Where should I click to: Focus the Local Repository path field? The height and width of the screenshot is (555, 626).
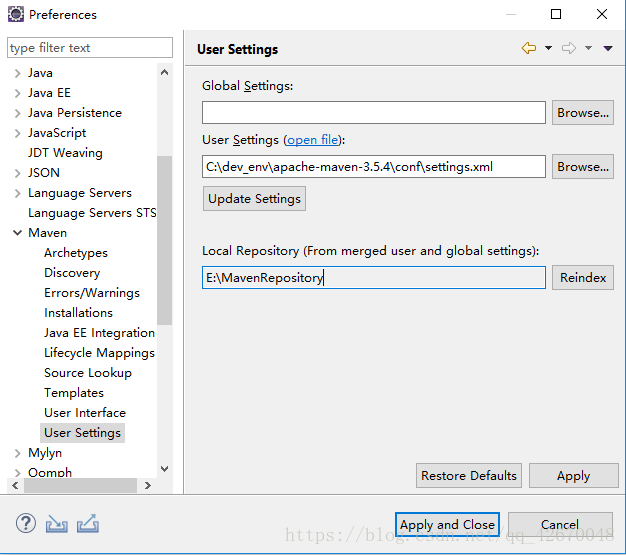tap(374, 278)
